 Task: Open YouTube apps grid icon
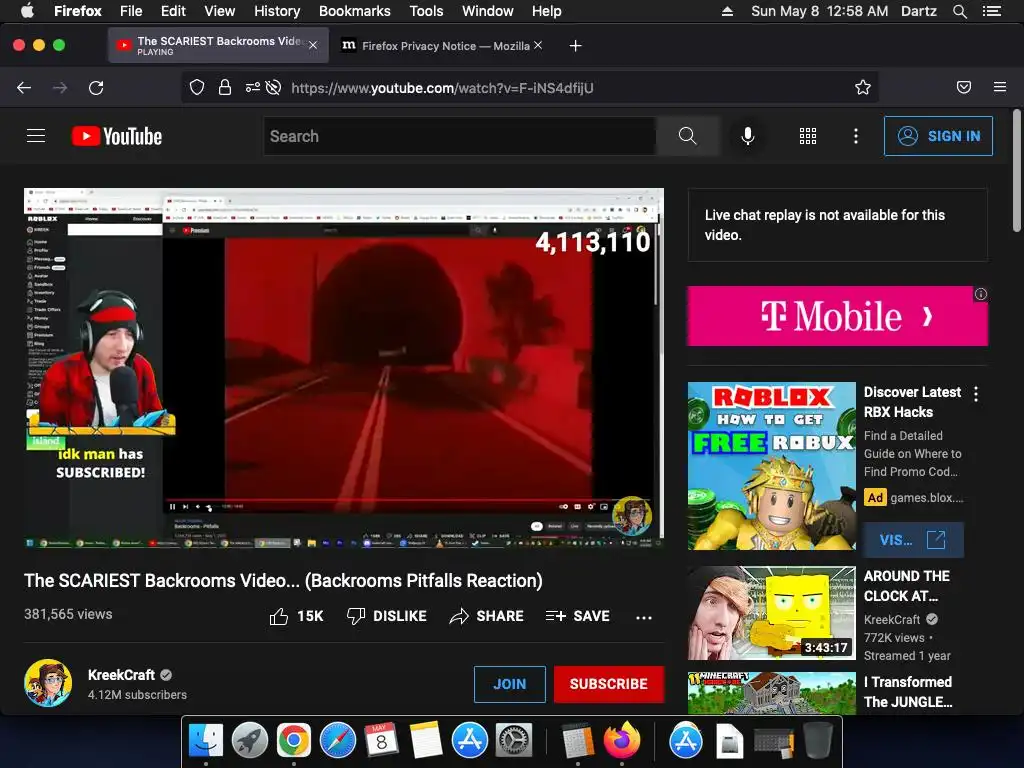[x=808, y=136]
